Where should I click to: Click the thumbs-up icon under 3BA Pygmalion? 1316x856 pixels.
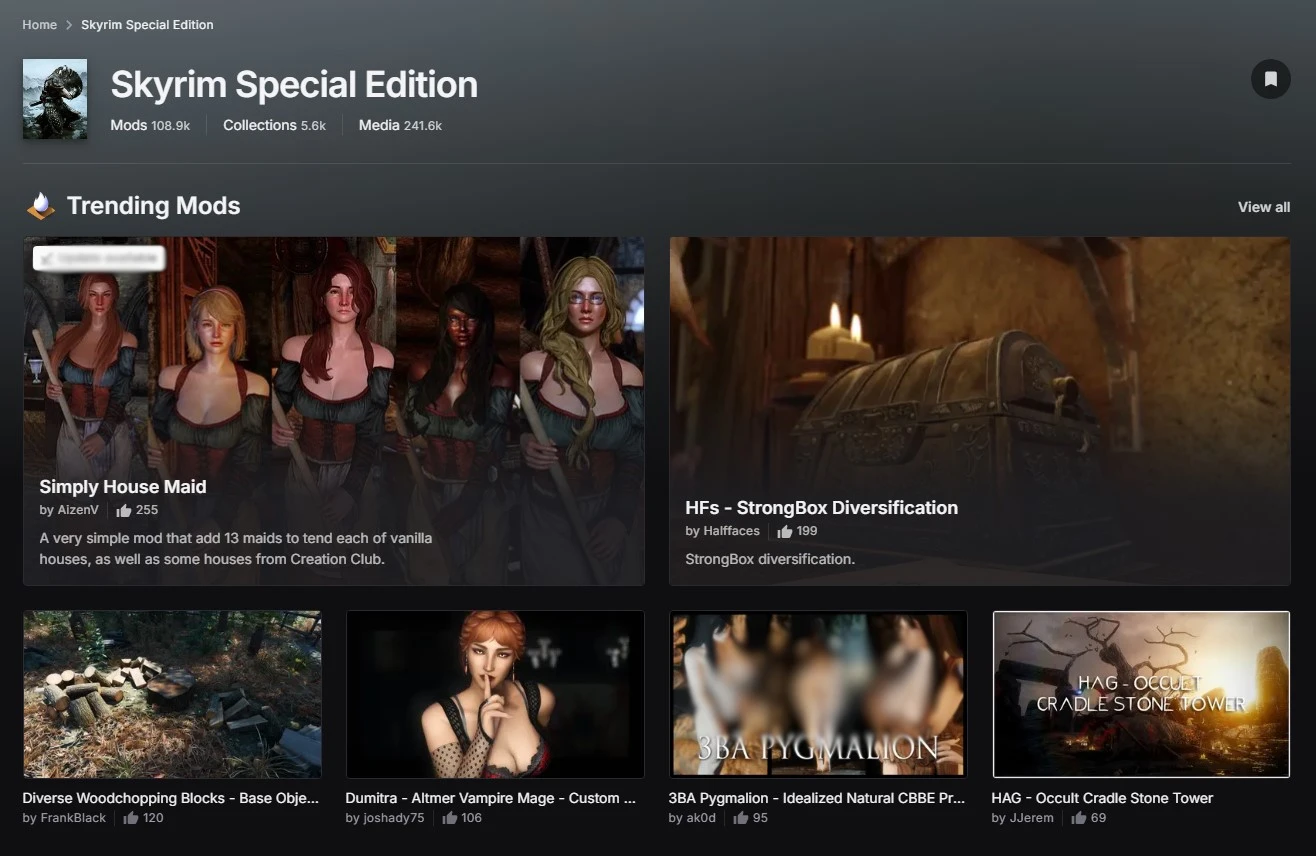[741, 818]
